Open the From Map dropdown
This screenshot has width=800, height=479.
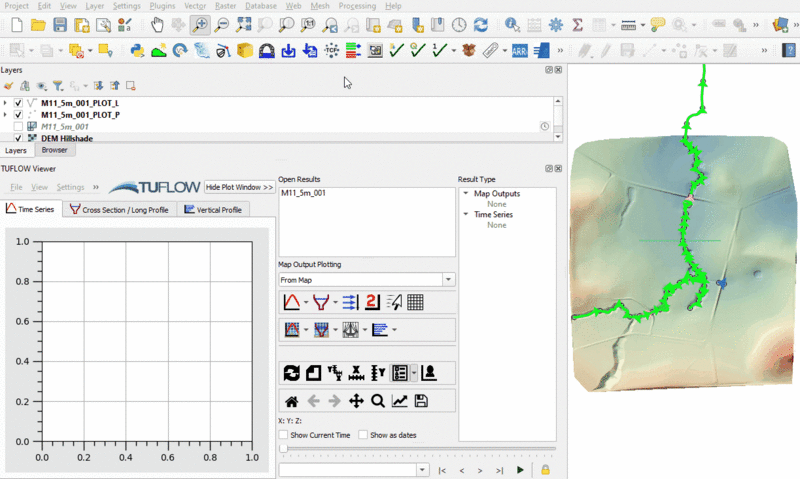tap(448, 280)
